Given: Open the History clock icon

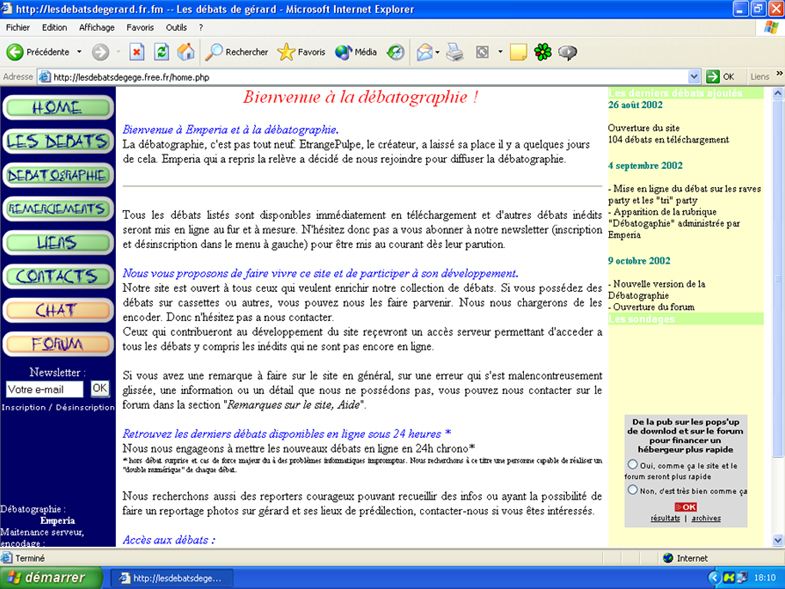Looking at the screenshot, I should coord(396,52).
